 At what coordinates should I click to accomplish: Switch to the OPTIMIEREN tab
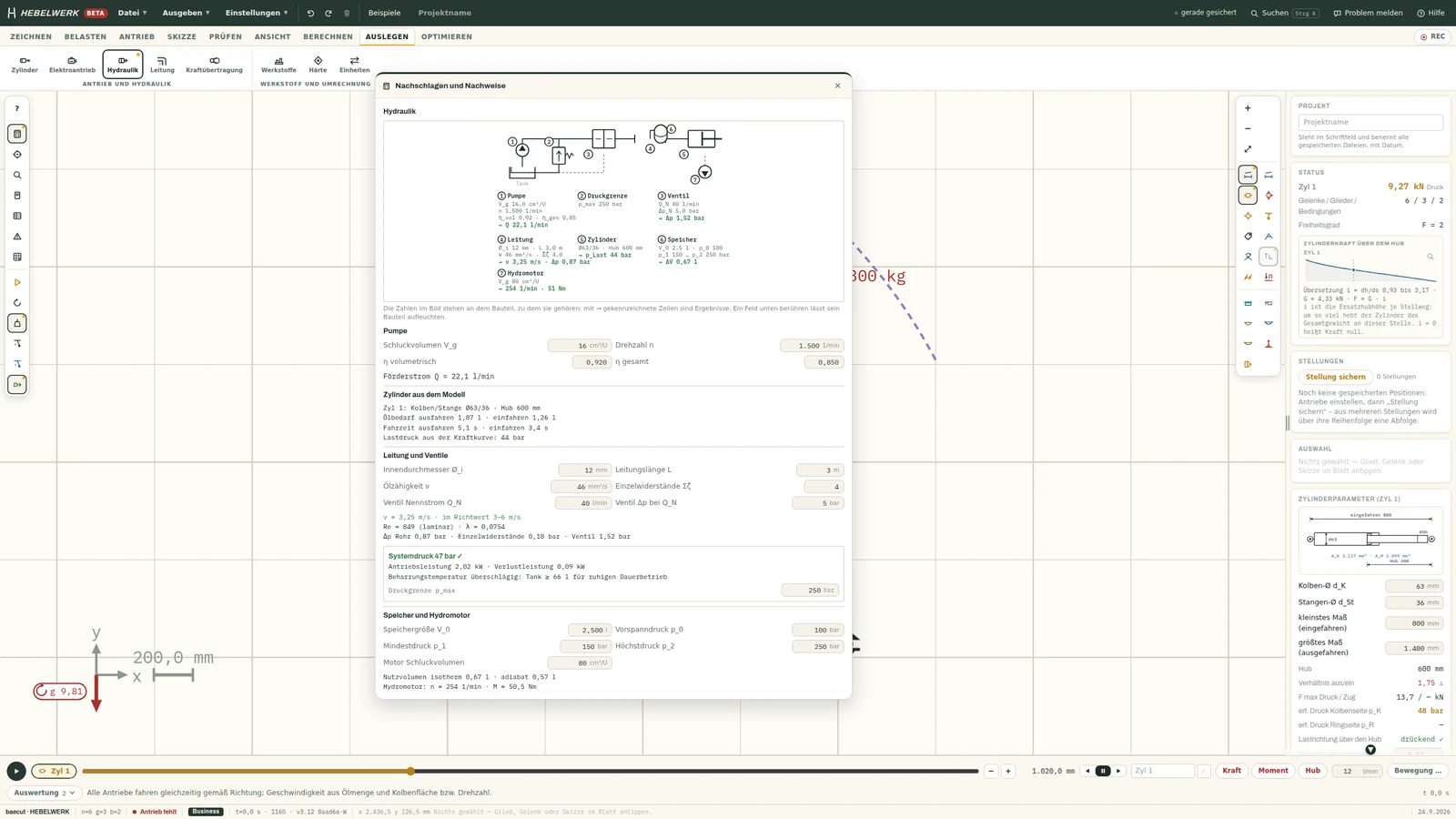pos(446,36)
